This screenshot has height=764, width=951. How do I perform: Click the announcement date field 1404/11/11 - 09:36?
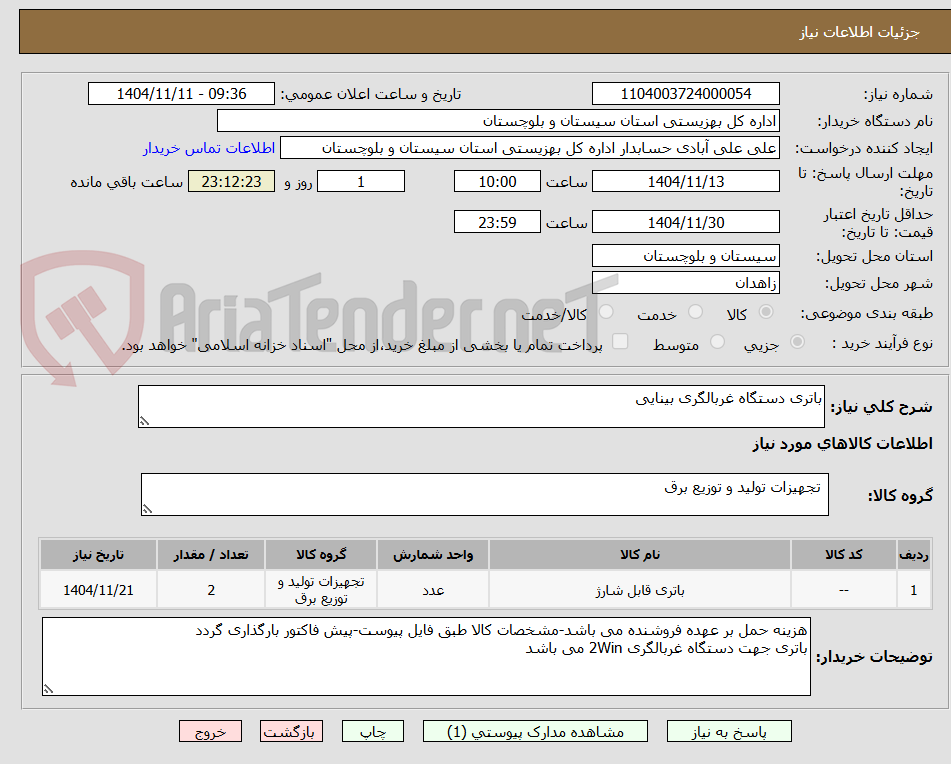[181, 94]
